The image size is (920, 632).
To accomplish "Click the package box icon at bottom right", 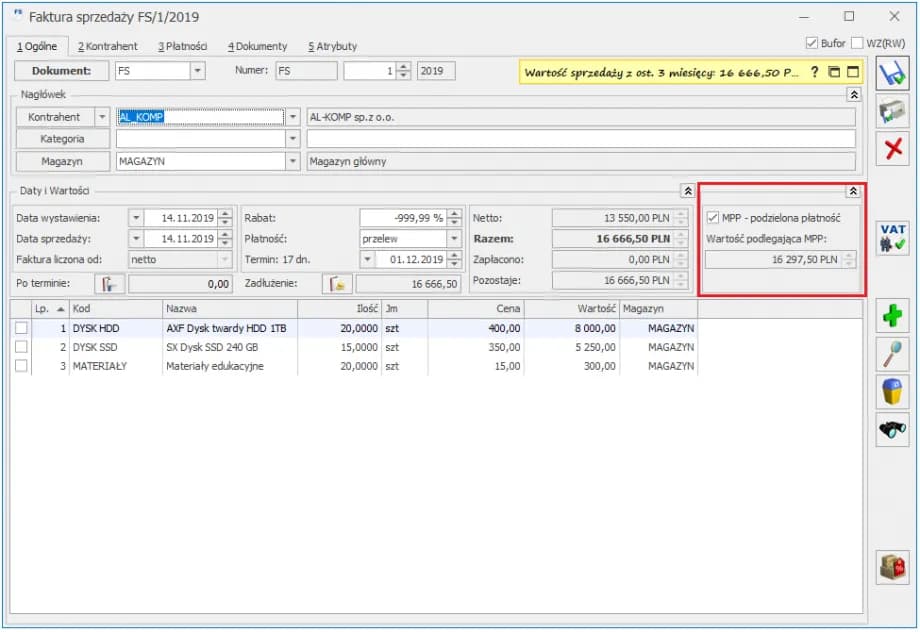I will (892, 567).
